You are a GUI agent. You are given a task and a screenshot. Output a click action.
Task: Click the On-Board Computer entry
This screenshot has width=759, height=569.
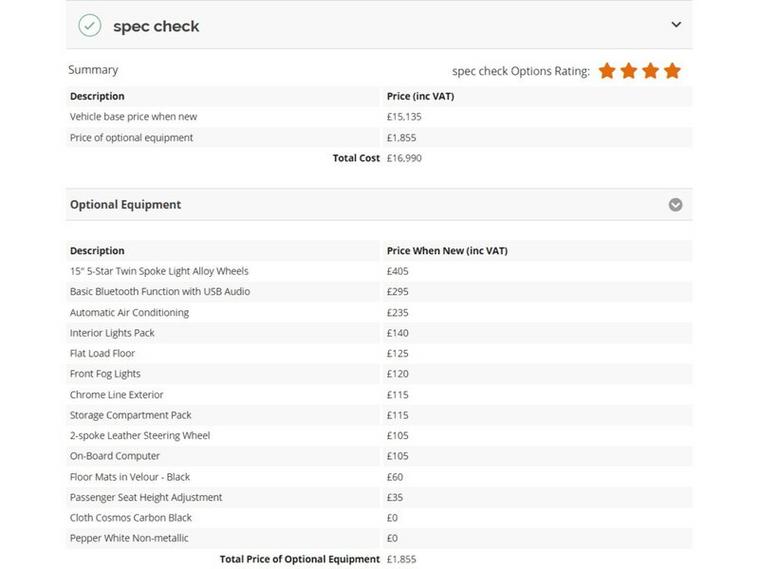click(115, 456)
